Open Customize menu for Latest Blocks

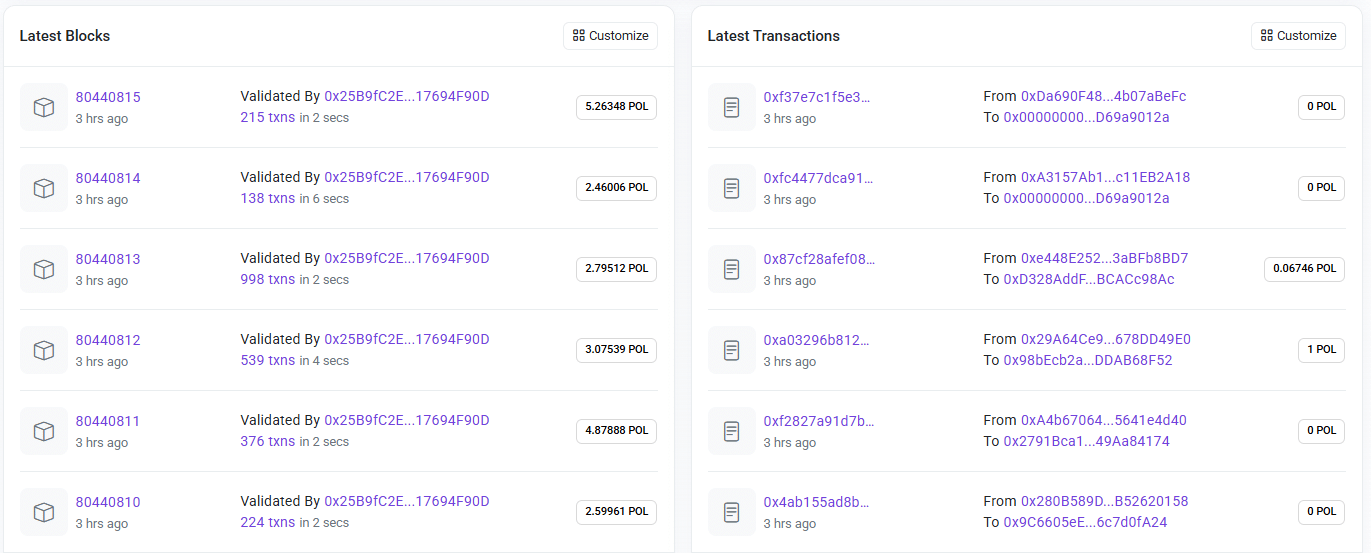click(x=610, y=36)
